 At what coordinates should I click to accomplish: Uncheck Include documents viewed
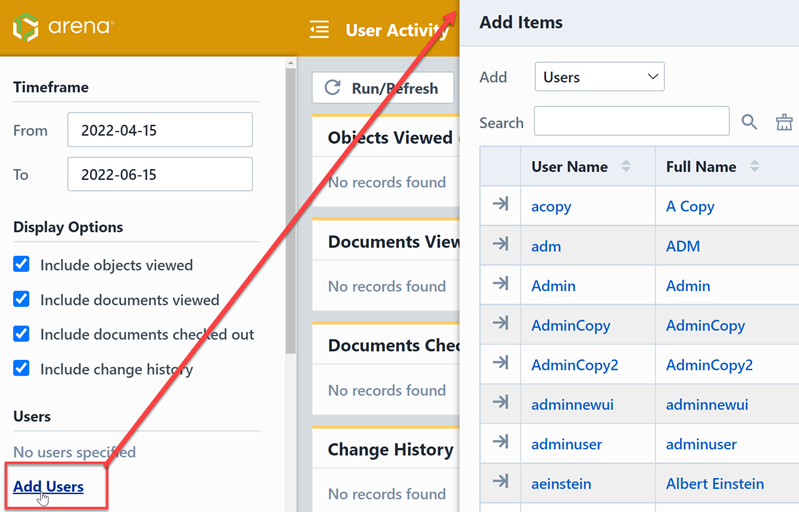(x=21, y=299)
